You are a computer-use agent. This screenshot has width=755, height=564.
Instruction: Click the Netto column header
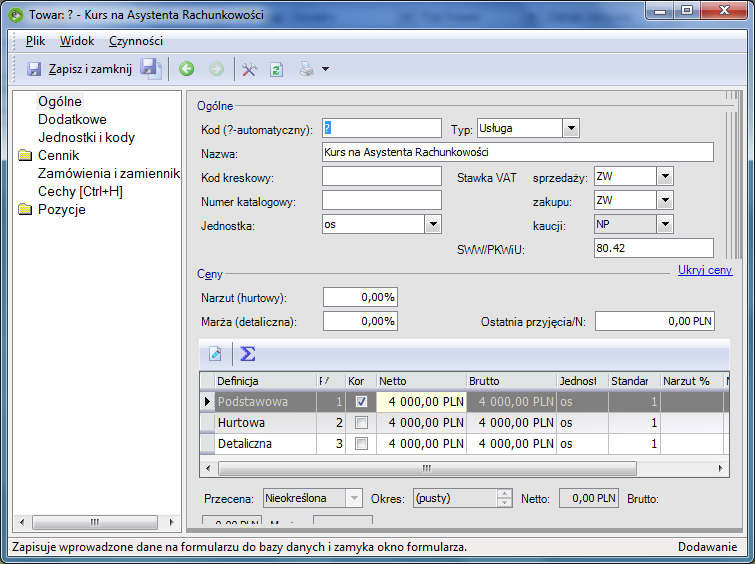coord(421,381)
